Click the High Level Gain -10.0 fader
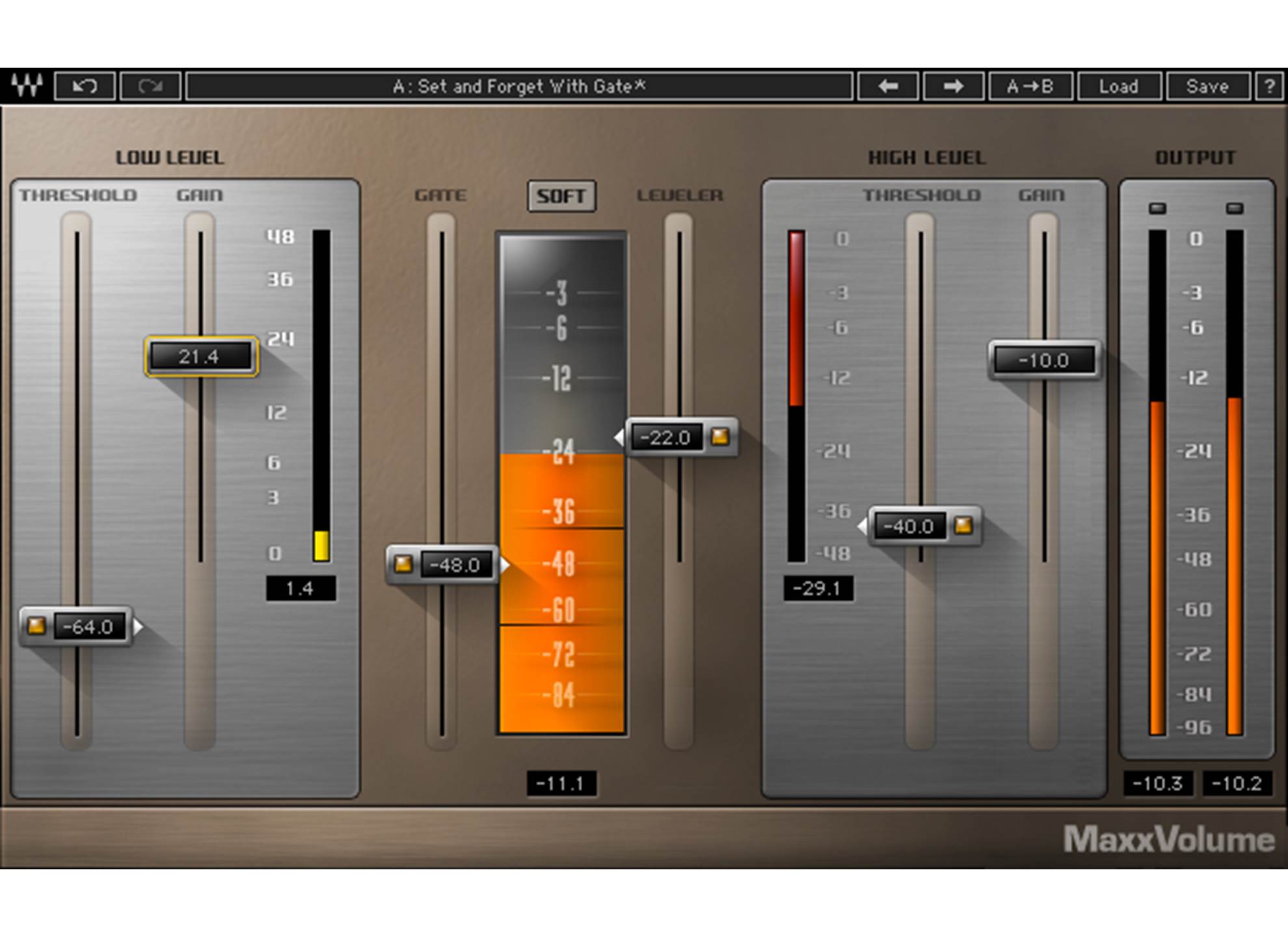This screenshot has width=1288, height=937. click(1043, 360)
